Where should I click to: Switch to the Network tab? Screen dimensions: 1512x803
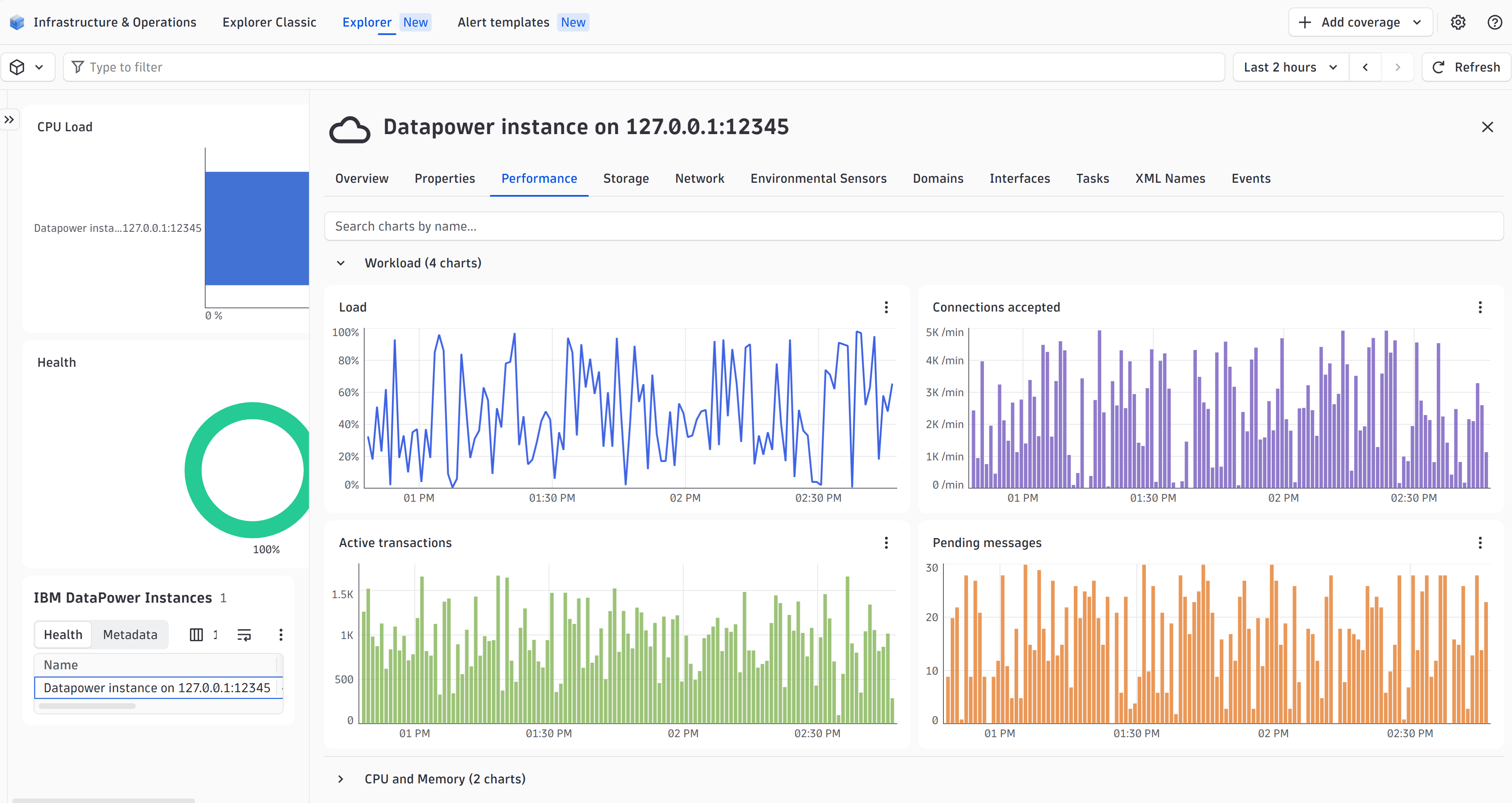click(x=699, y=178)
